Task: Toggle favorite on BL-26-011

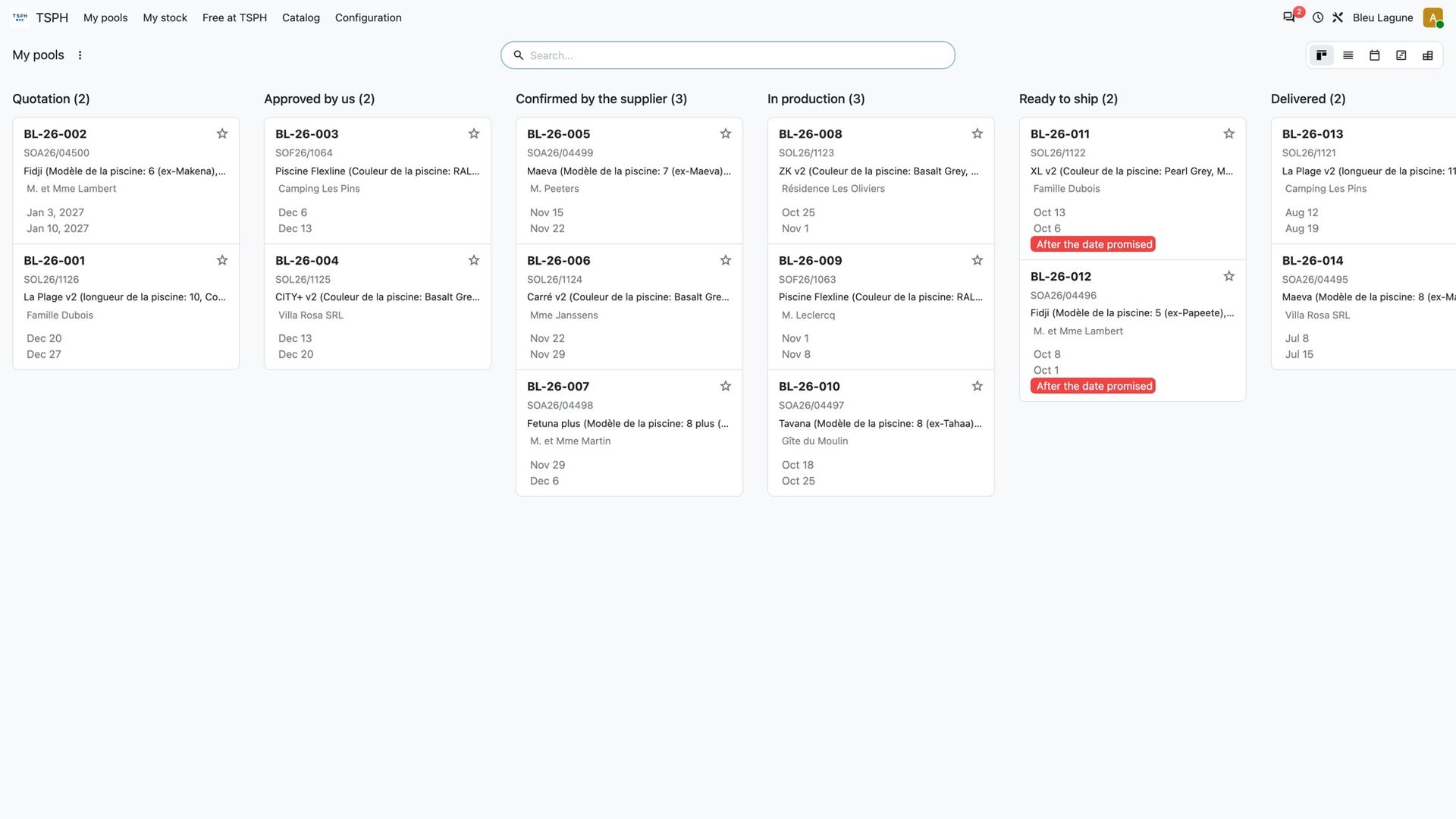Action: point(1229,133)
